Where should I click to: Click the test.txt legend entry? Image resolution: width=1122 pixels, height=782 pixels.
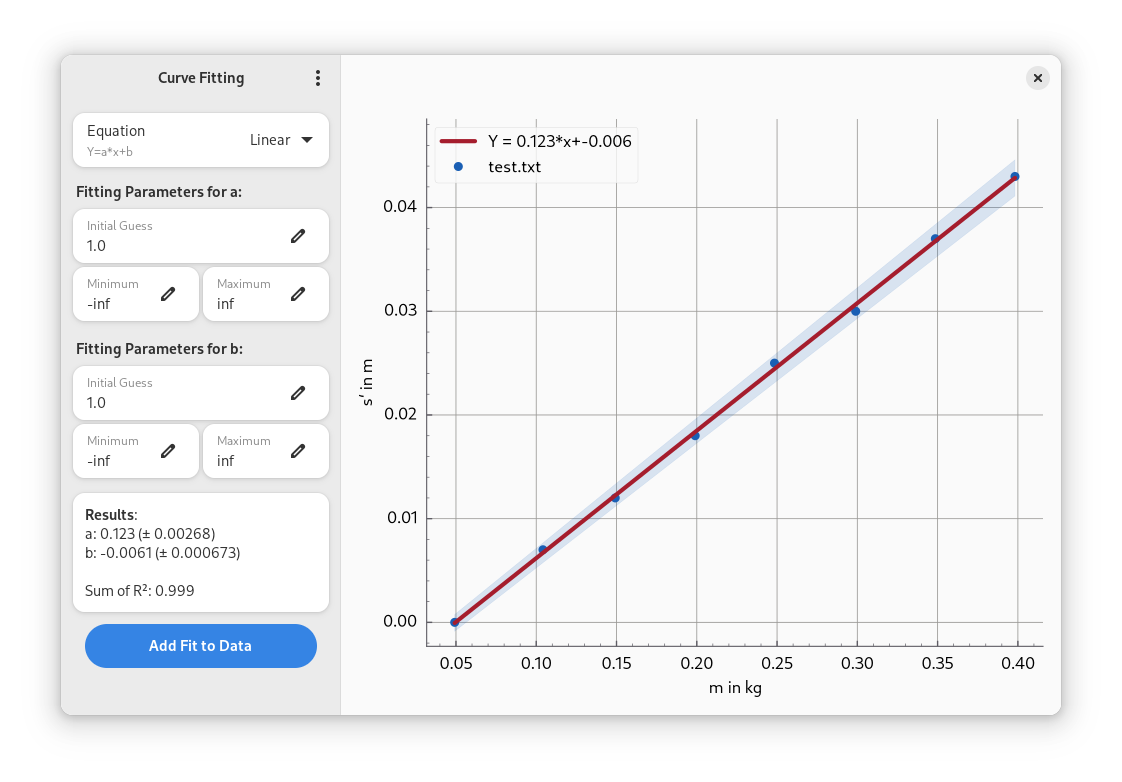514,167
